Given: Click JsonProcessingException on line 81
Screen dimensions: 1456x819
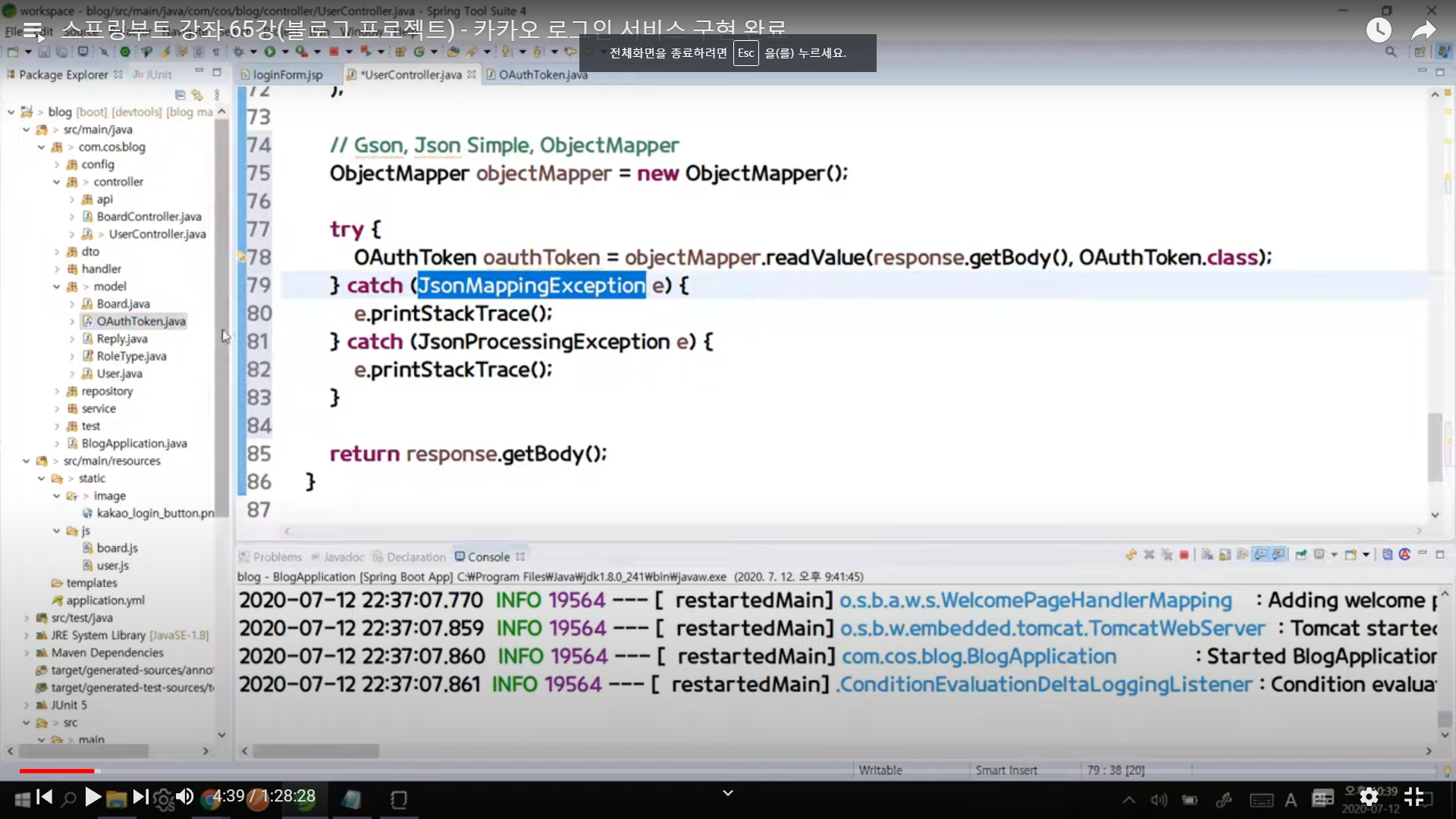Looking at the screenshot, I should point(544,342).
